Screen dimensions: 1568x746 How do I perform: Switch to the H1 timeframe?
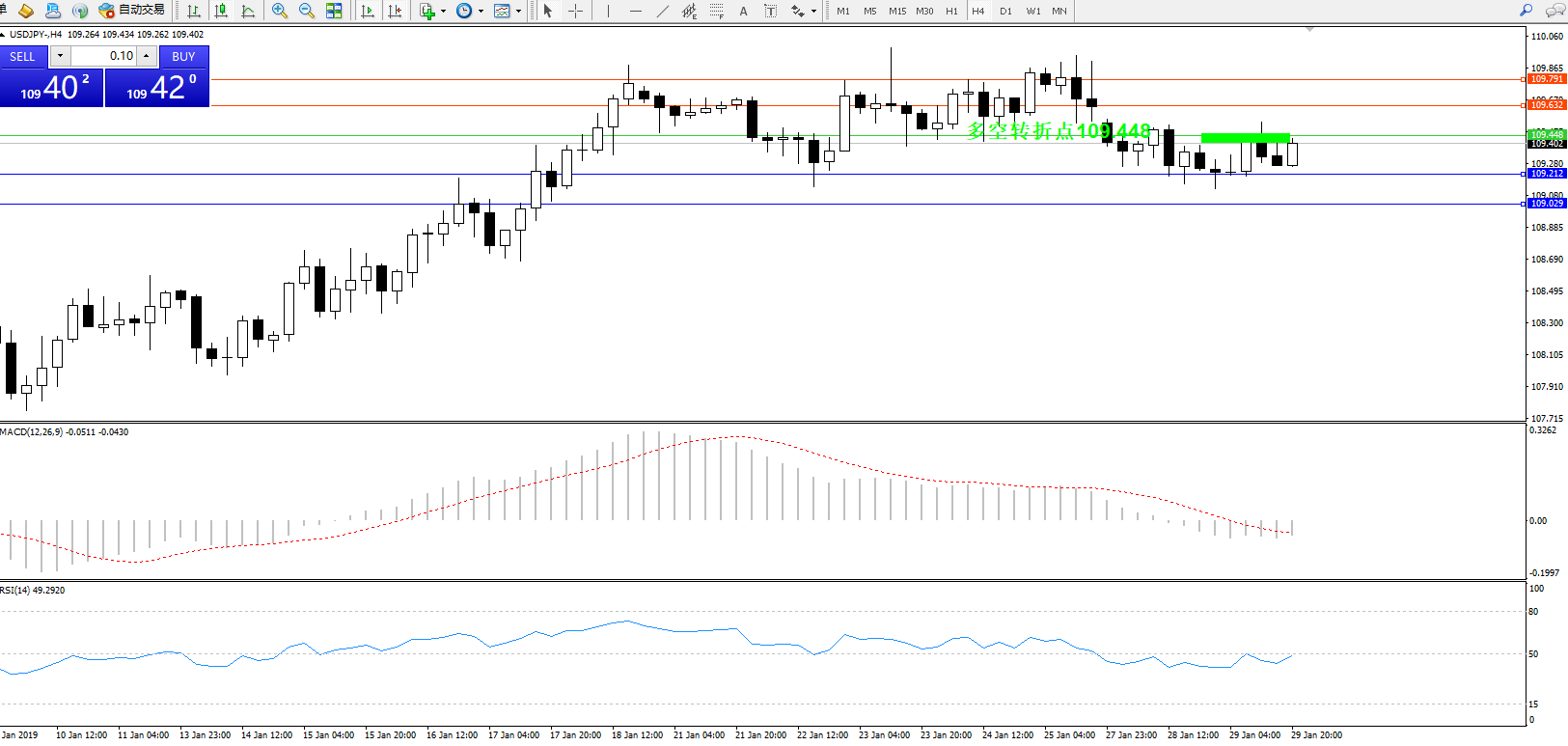951,11
